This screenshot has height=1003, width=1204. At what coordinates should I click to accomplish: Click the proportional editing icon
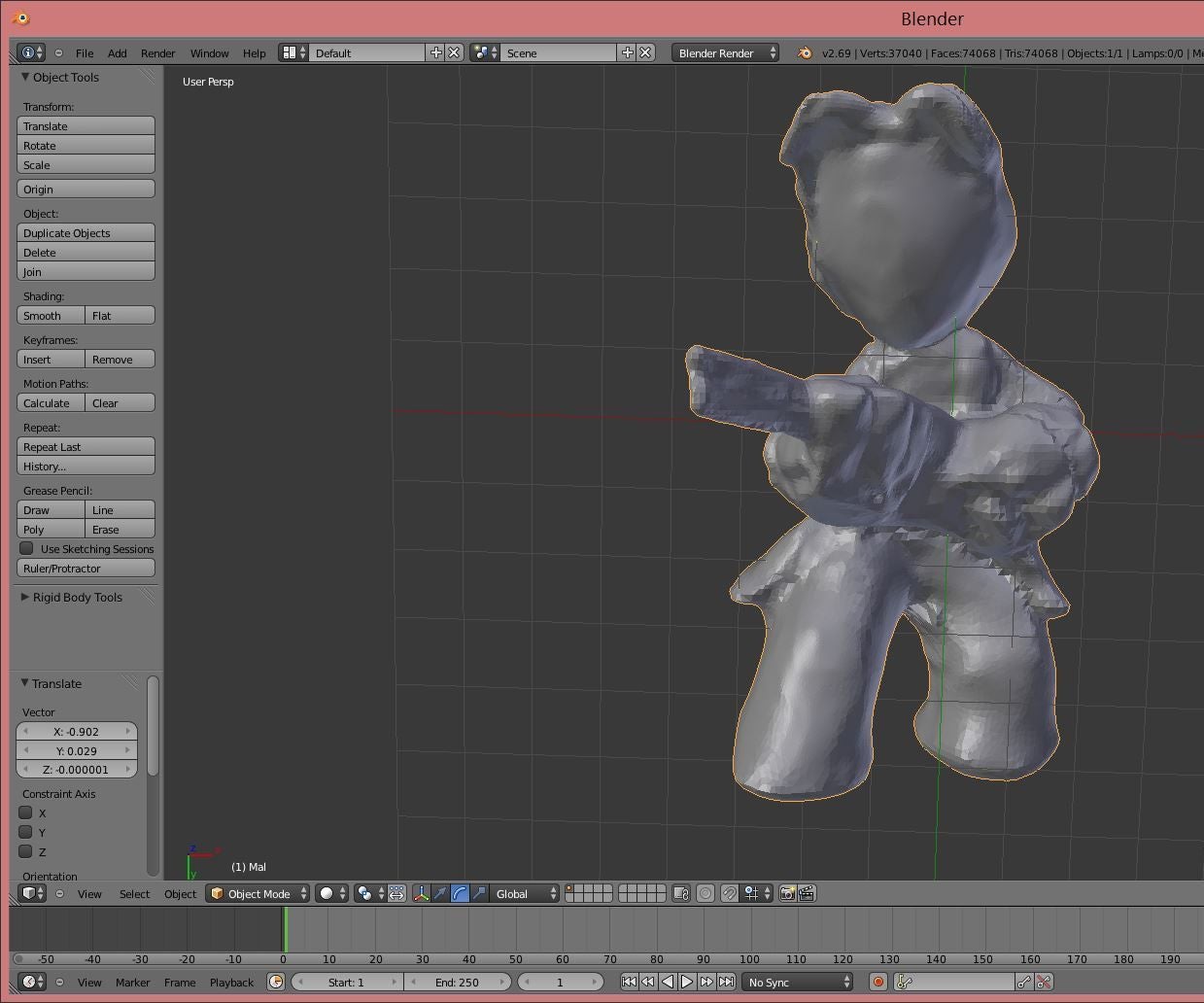tap(705, 893)
